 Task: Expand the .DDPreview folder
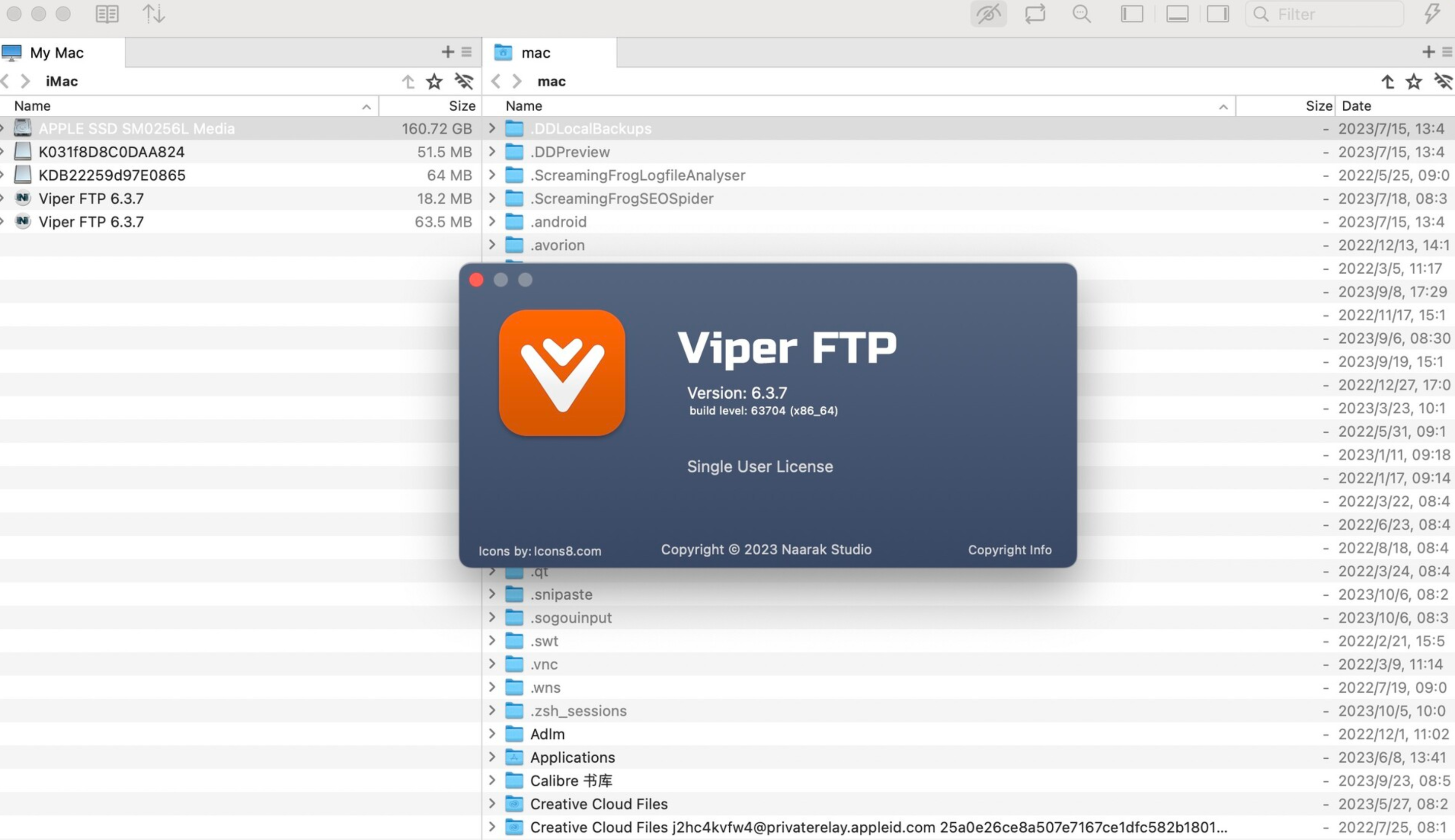pos(492,152)
